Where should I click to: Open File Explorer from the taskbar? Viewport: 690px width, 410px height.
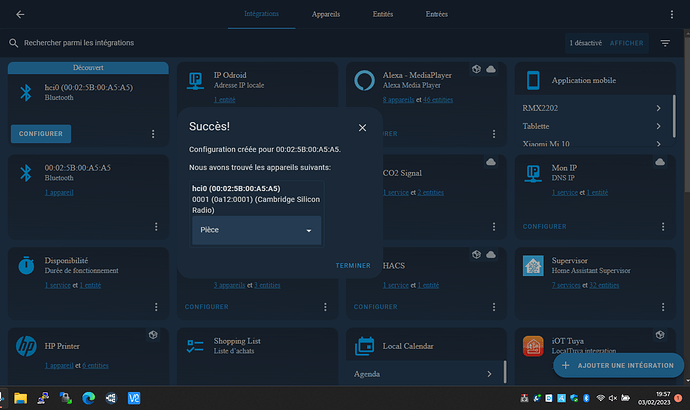pos(20,399)
